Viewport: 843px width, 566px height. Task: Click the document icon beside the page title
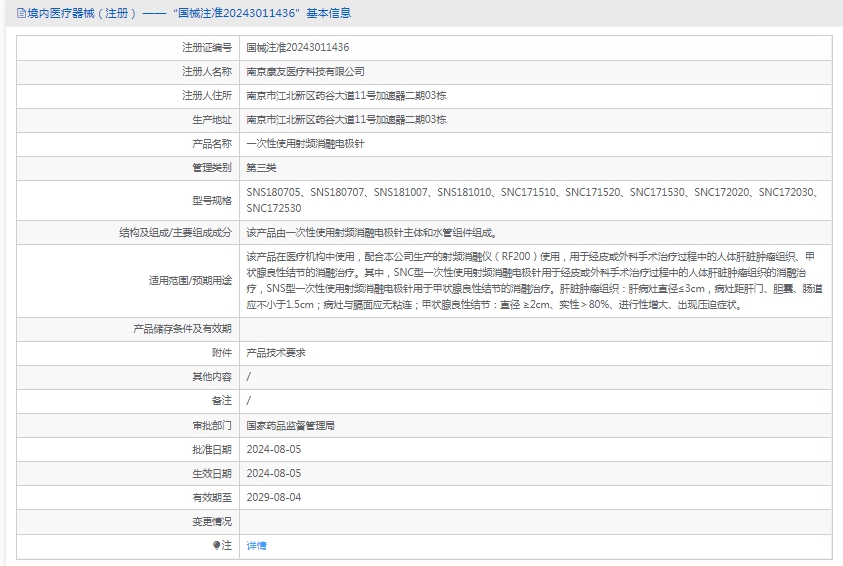[x=21, y=13]
